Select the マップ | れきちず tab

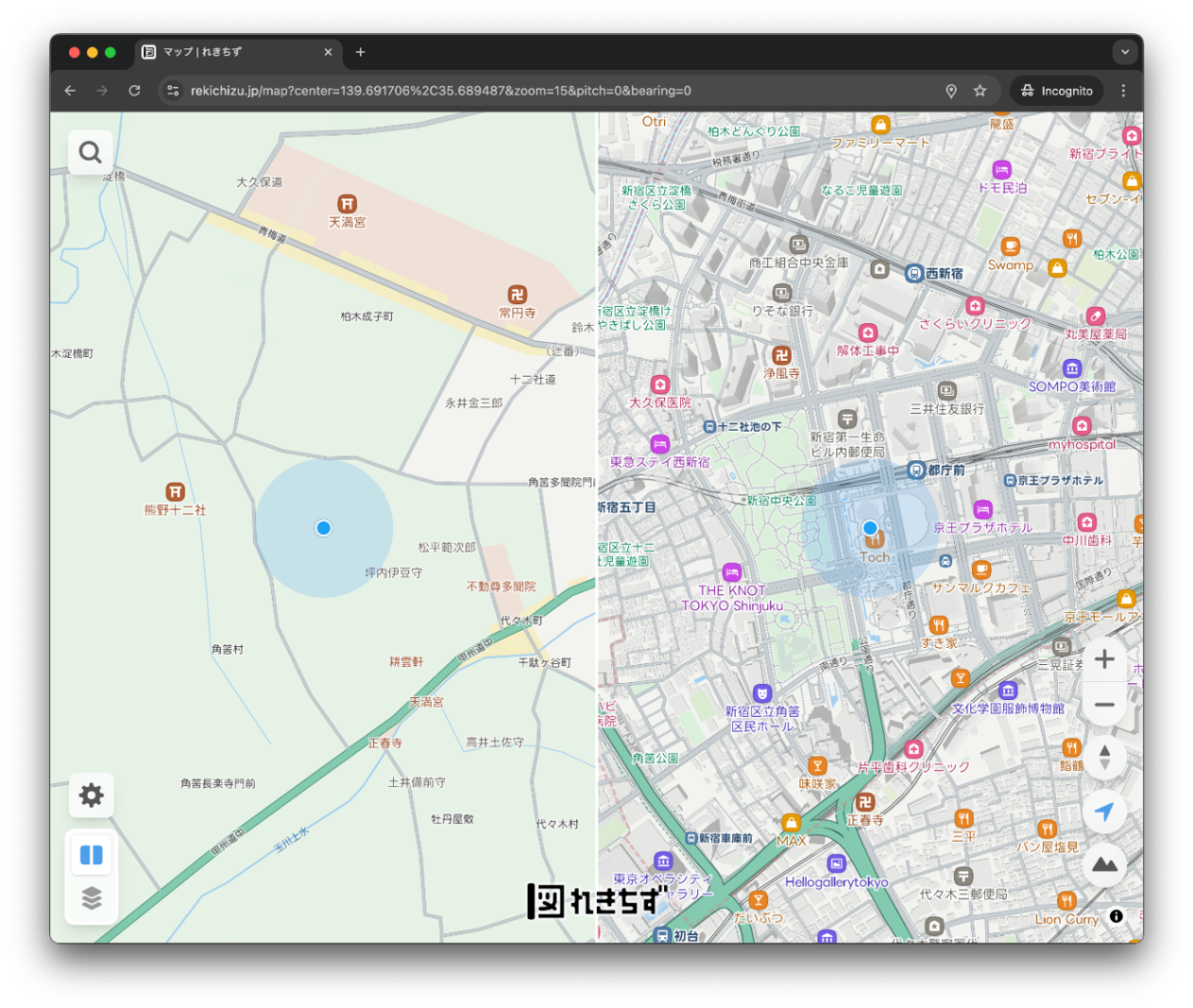(238, 52)
